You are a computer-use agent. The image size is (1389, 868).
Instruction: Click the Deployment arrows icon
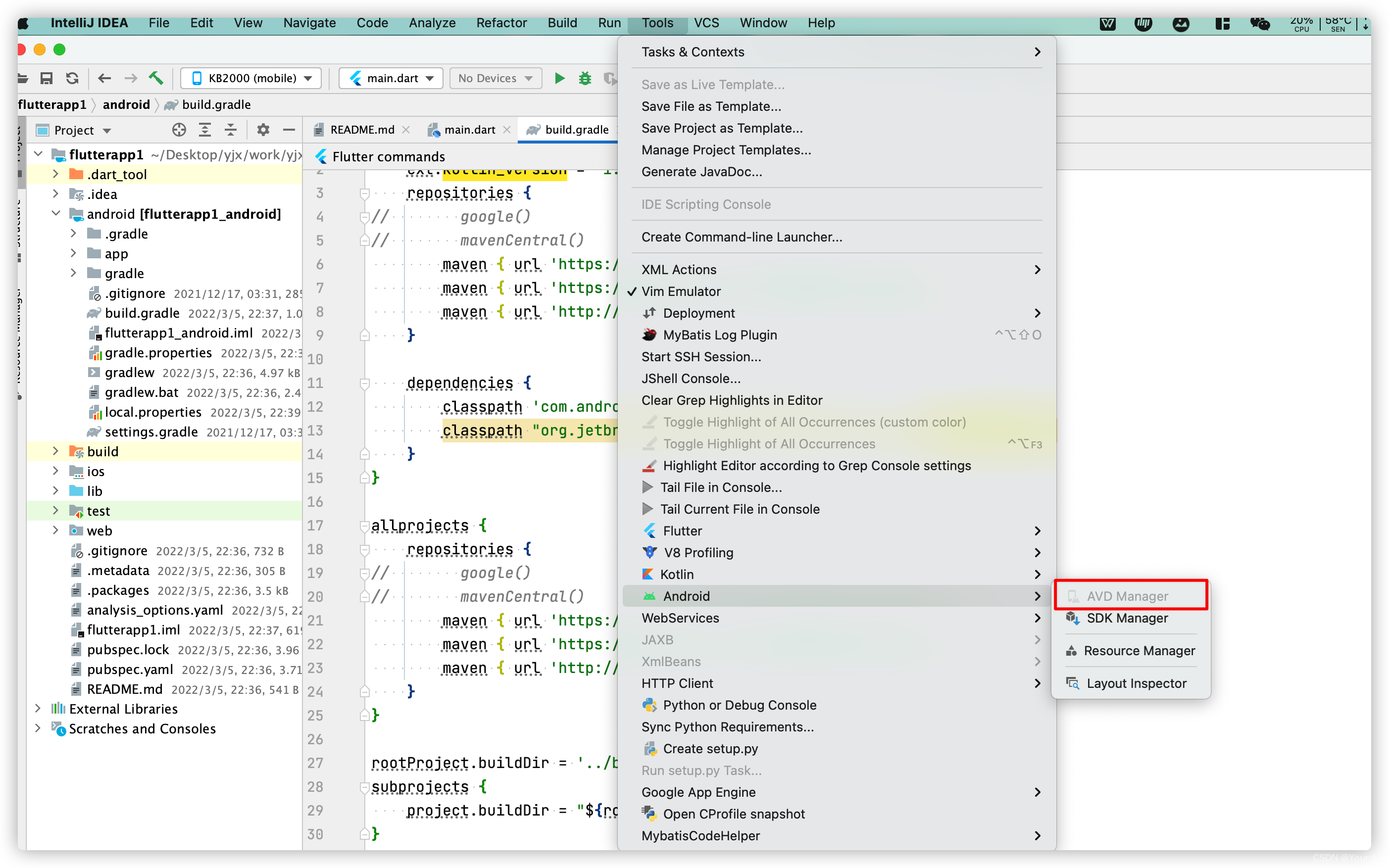[x=649, y=313]
